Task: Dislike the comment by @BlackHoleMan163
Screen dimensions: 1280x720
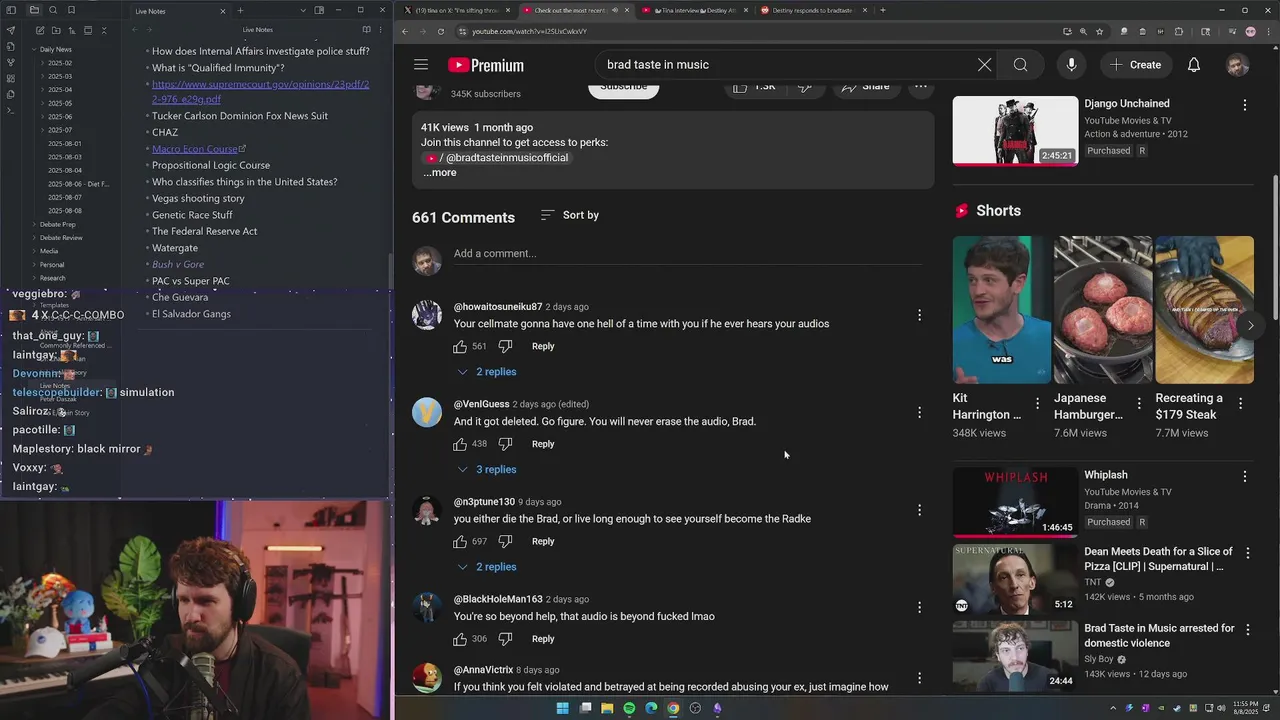Action: 505,639
